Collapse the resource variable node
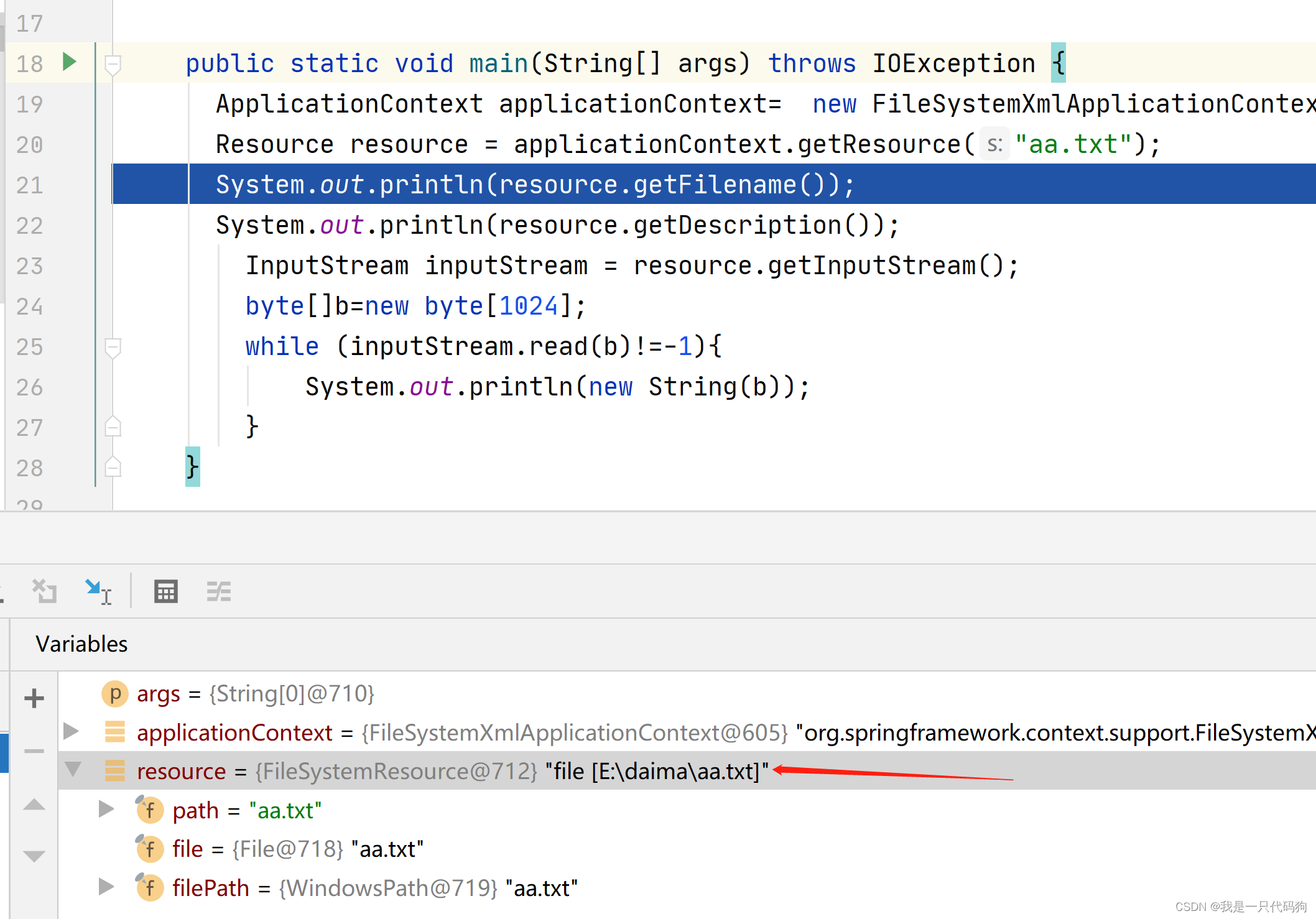The height and width of the screenshot is (919, 1316). click(73, 770)
